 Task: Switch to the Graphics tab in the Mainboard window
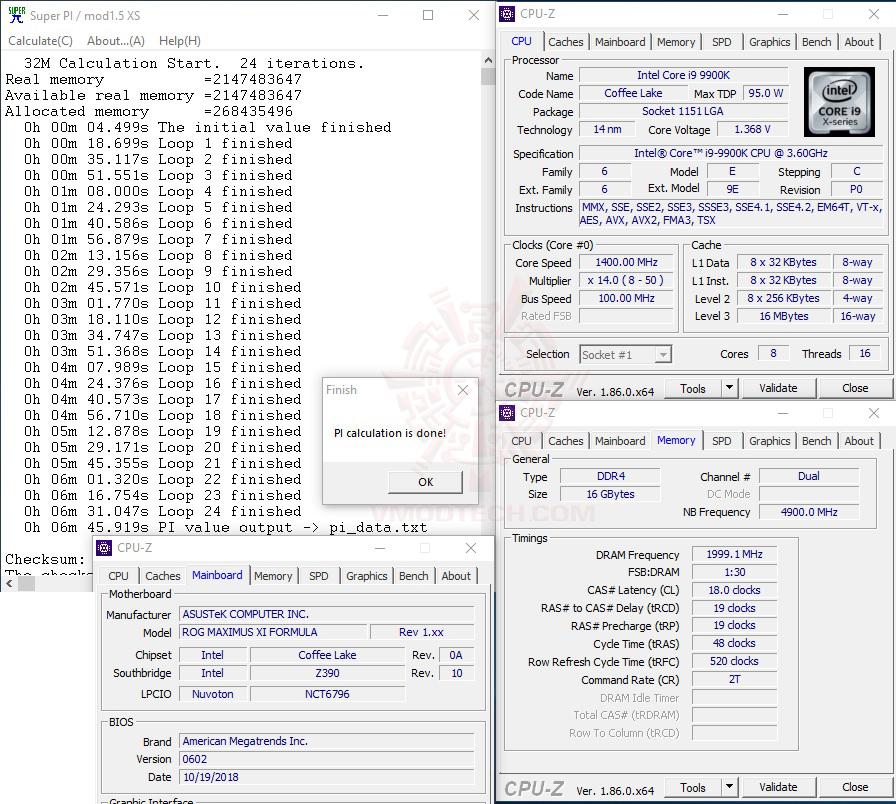tap(366, 576)
